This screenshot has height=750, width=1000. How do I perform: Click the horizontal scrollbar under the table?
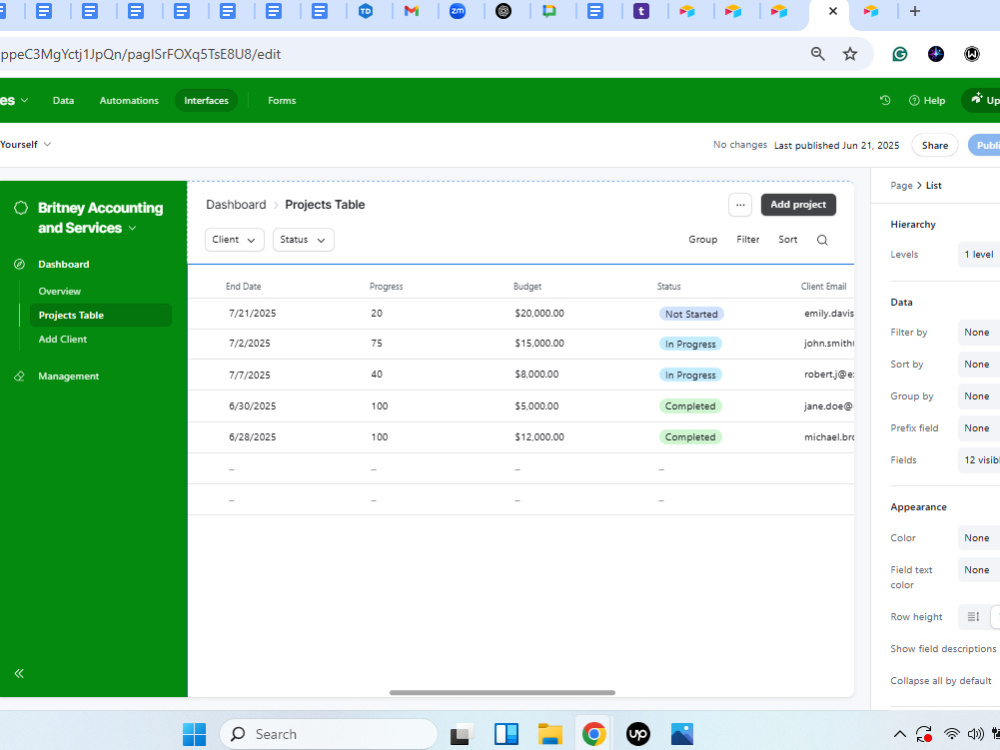click(x=502, y=693)
